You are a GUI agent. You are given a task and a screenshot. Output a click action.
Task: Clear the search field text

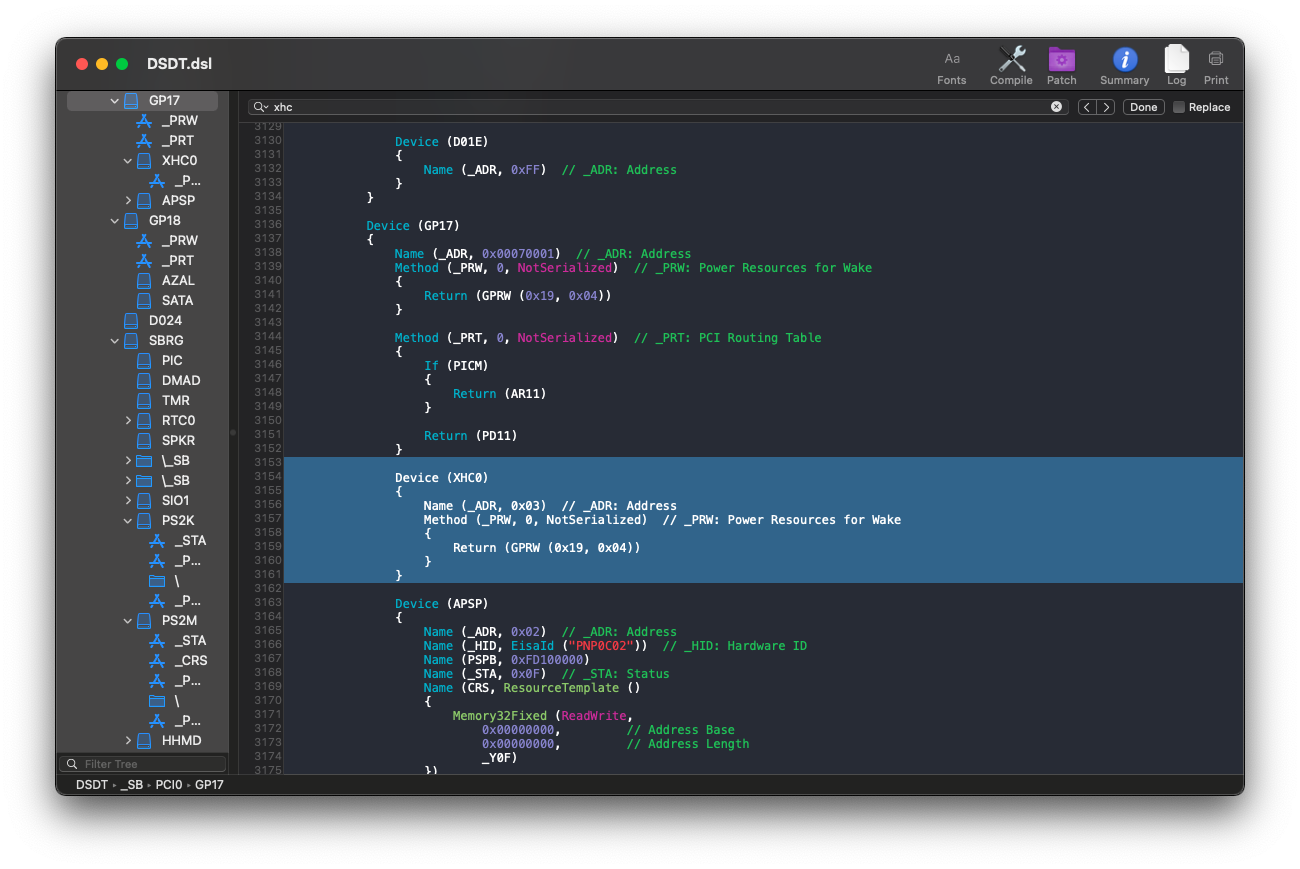point(1056,107)
